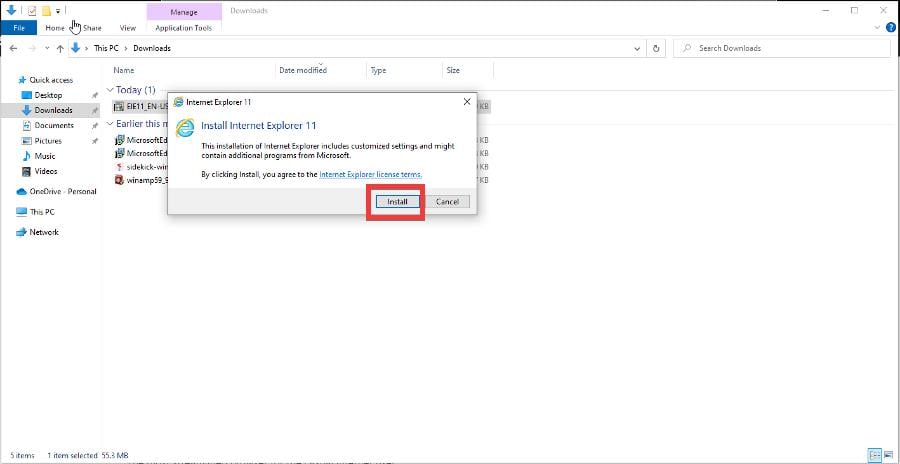Select Quick access in the navigation pane
The image size is (900, 464).
[x=51, y=80]
